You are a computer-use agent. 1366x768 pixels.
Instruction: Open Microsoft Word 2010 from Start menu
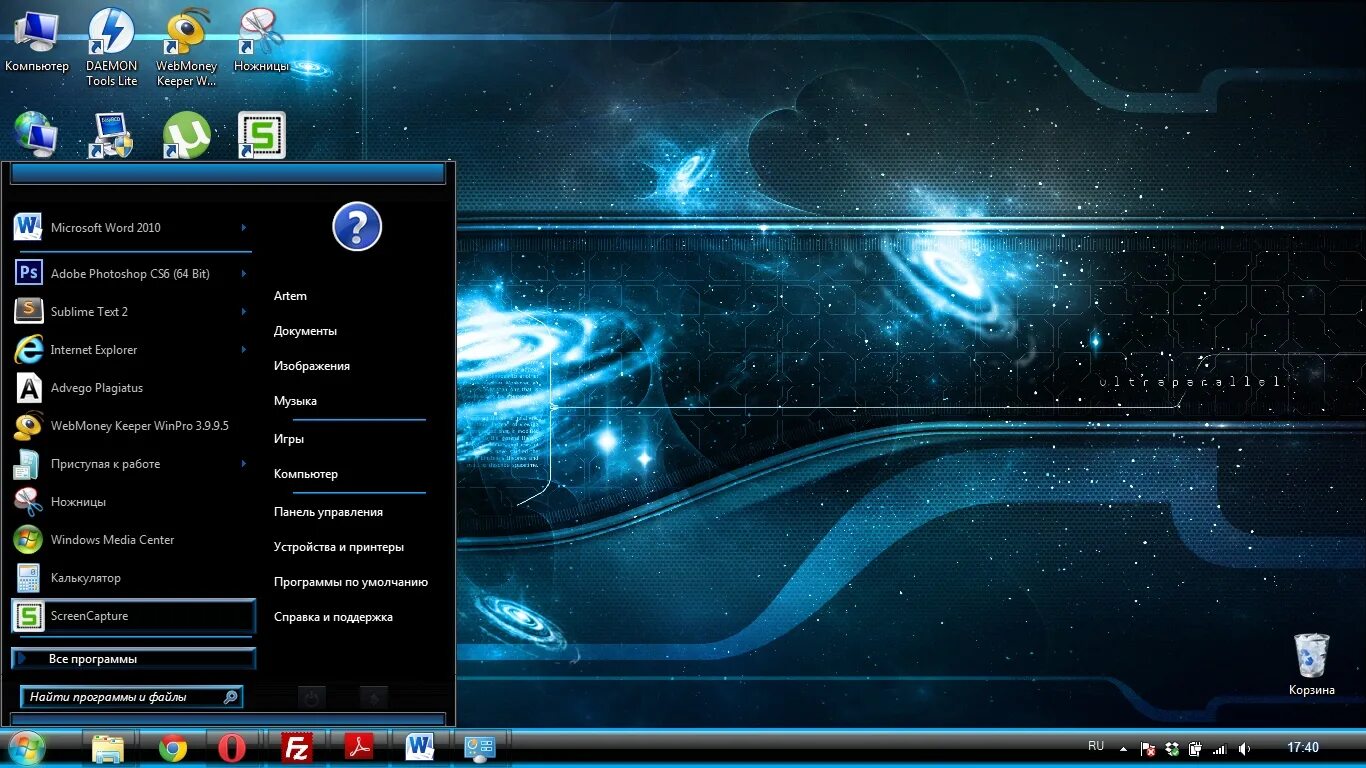131,227
